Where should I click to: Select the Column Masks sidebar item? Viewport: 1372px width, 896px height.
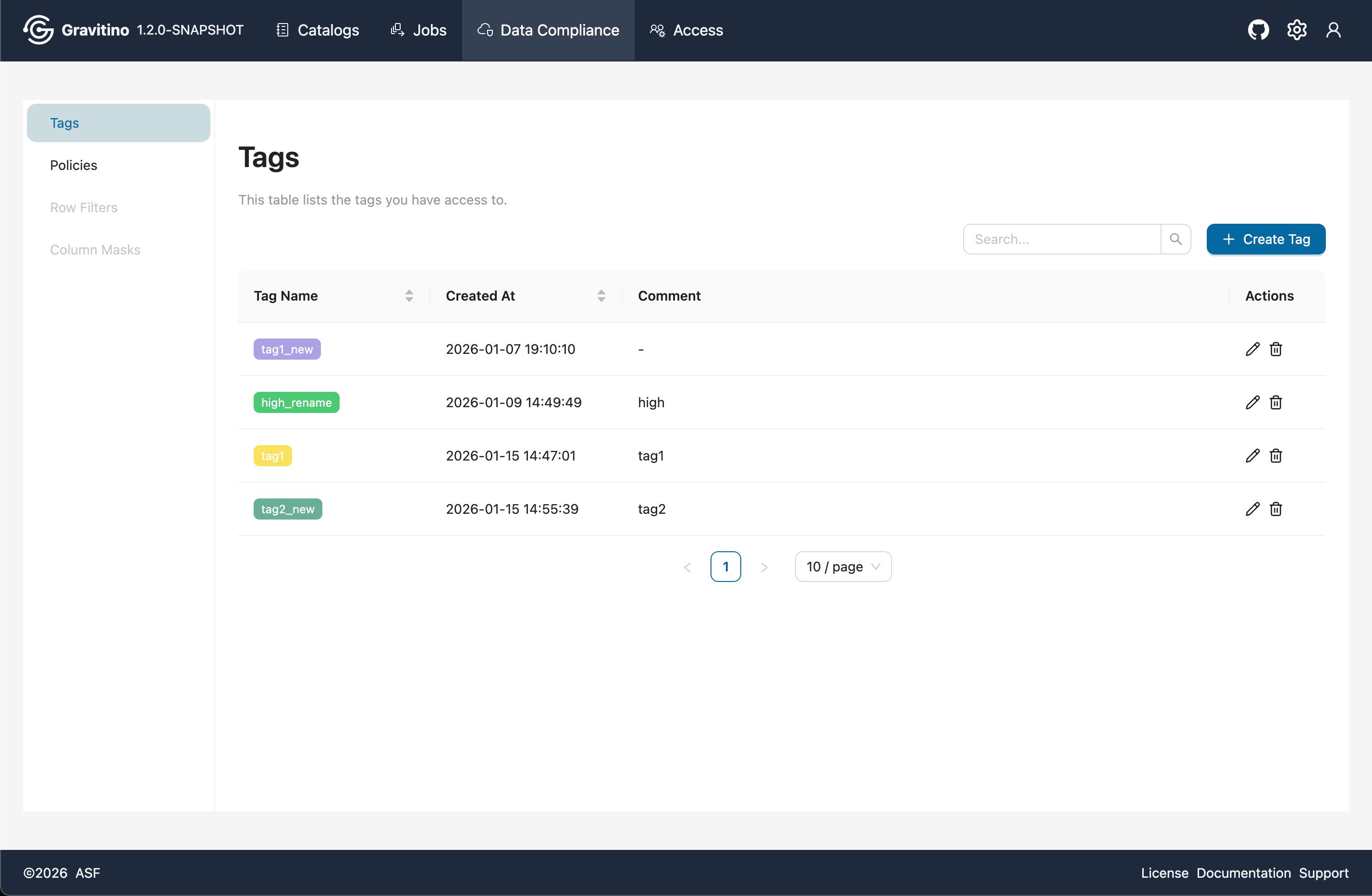coord(95,250)
